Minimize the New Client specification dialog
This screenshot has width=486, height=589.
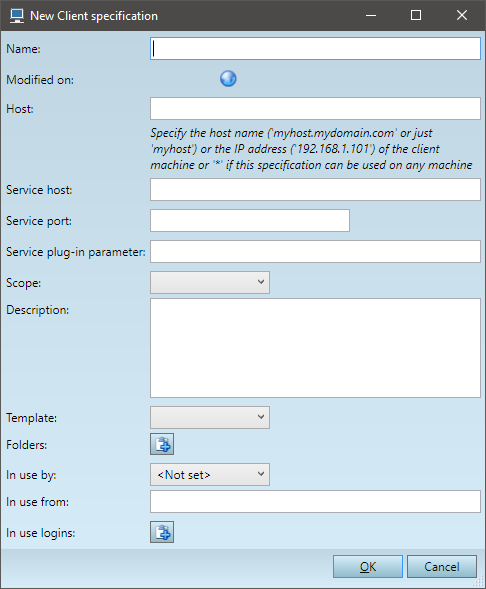click(371, 15)
